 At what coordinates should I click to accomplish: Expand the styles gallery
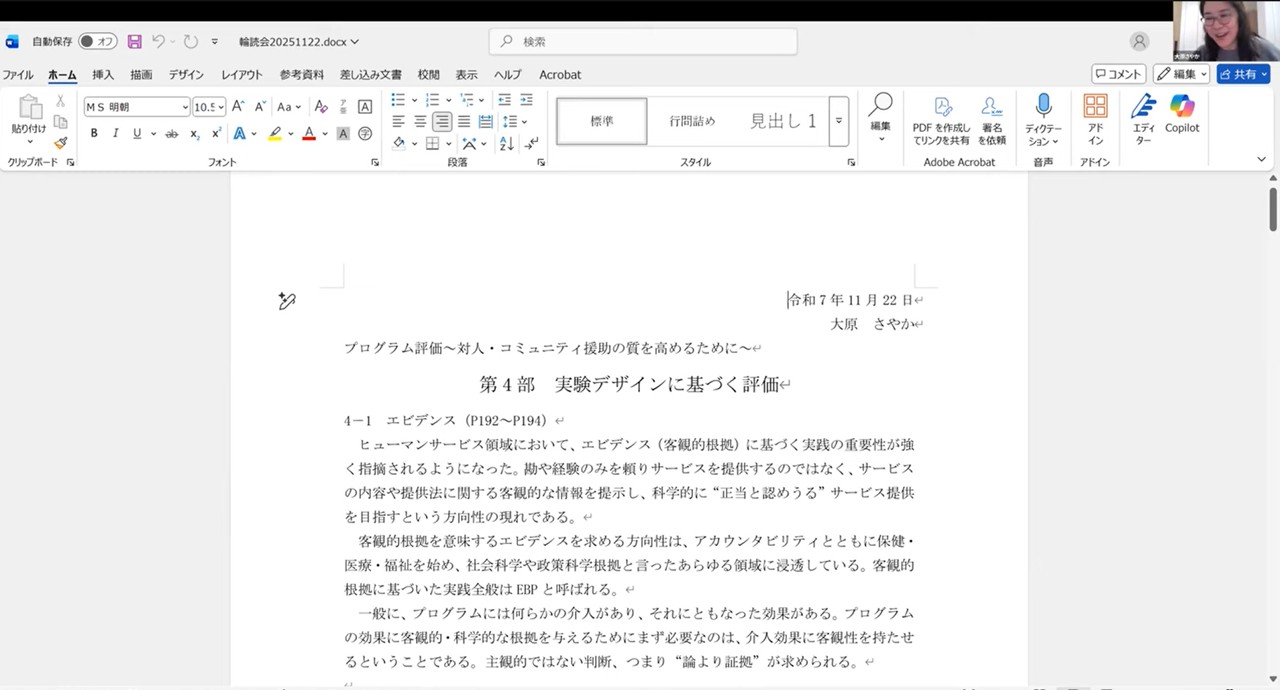coord(839,121)
